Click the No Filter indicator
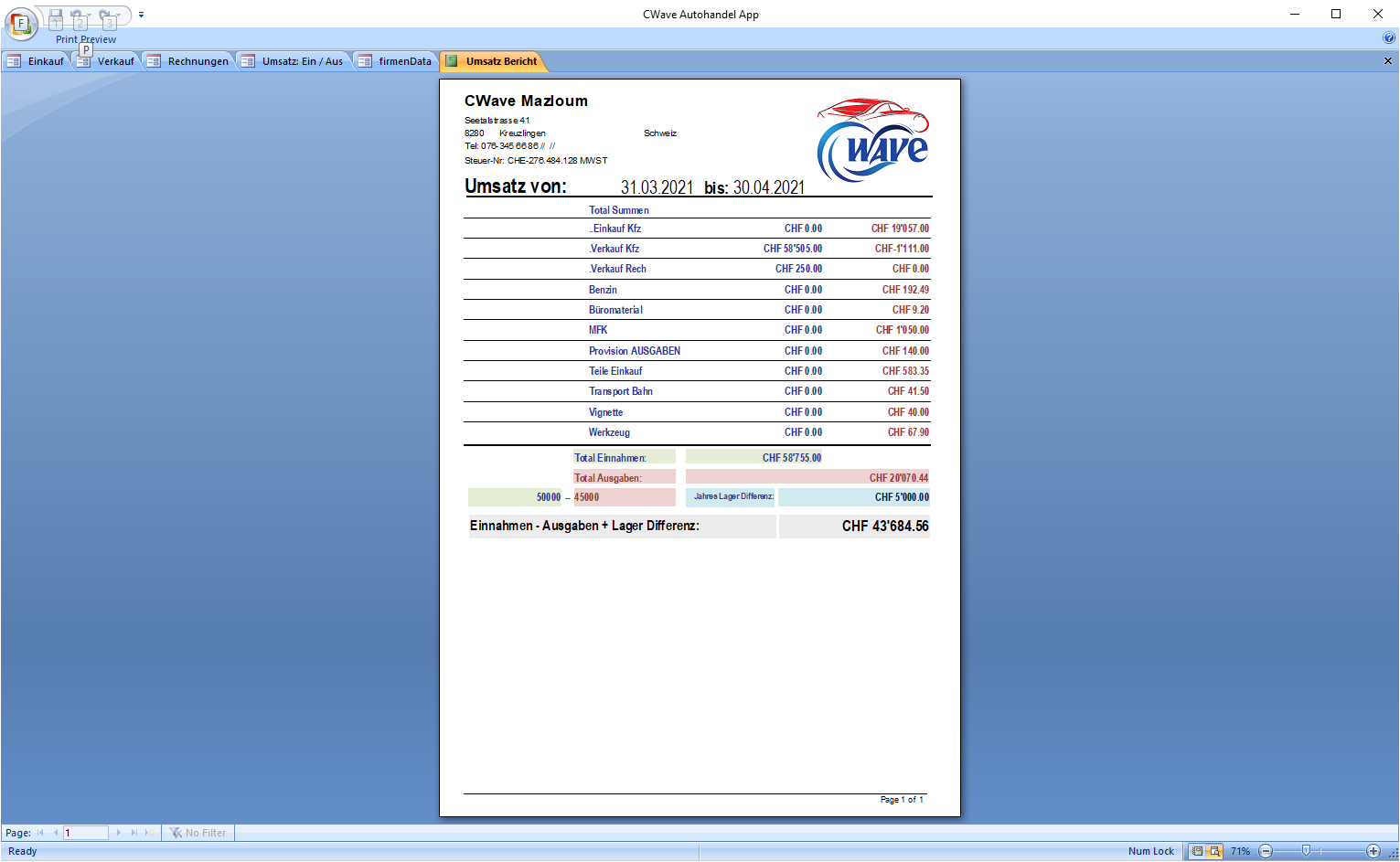The height and width of the screenshot is (862, 1400). tap(198, 833)
